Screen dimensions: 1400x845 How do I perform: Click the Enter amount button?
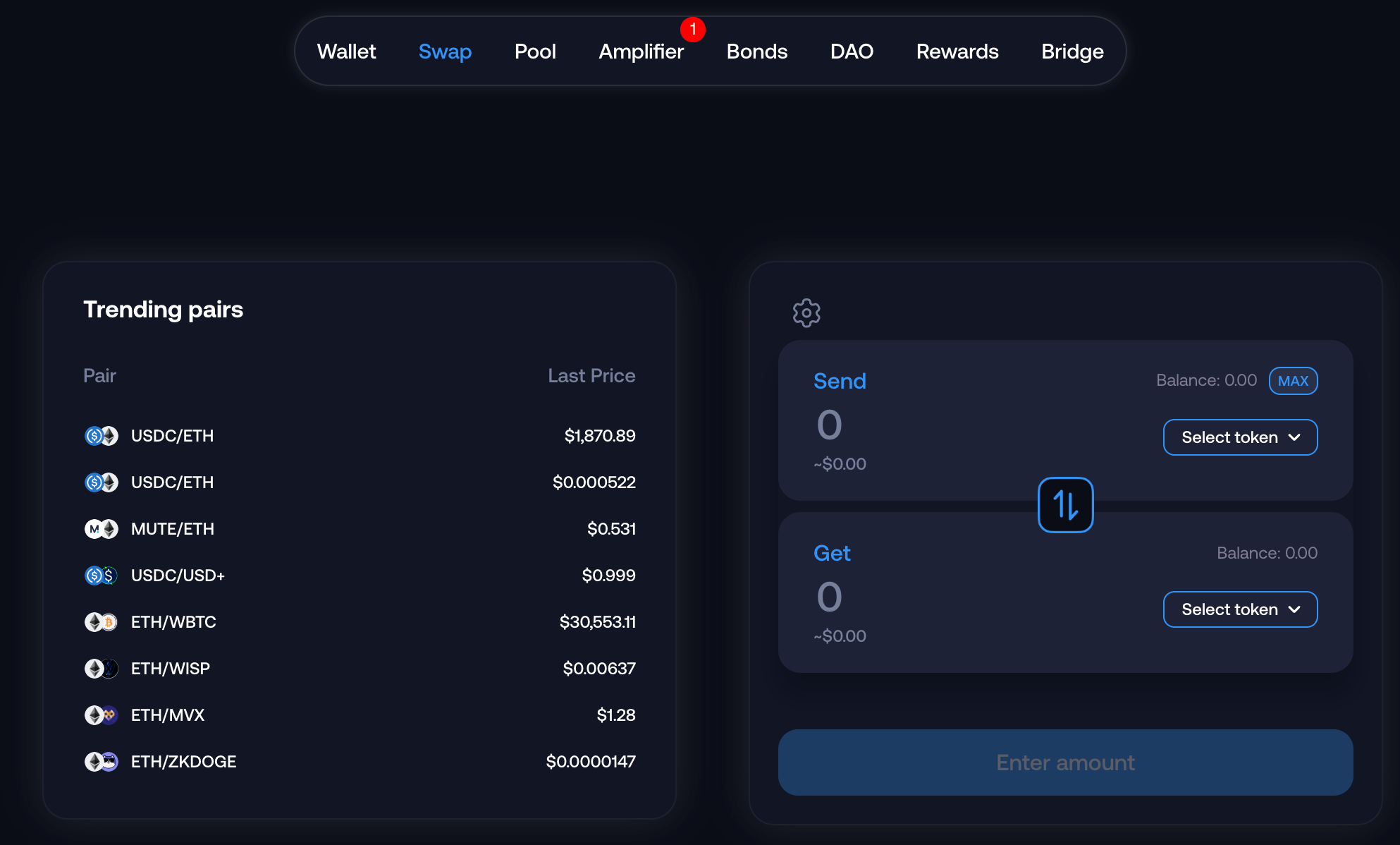tap(1065, 762)
